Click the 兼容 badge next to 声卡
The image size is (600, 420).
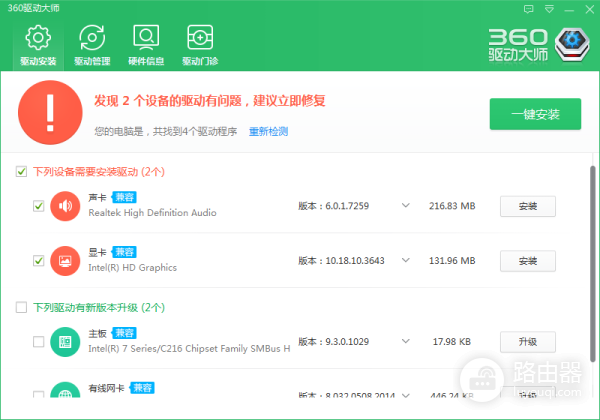tap(124, 197)
